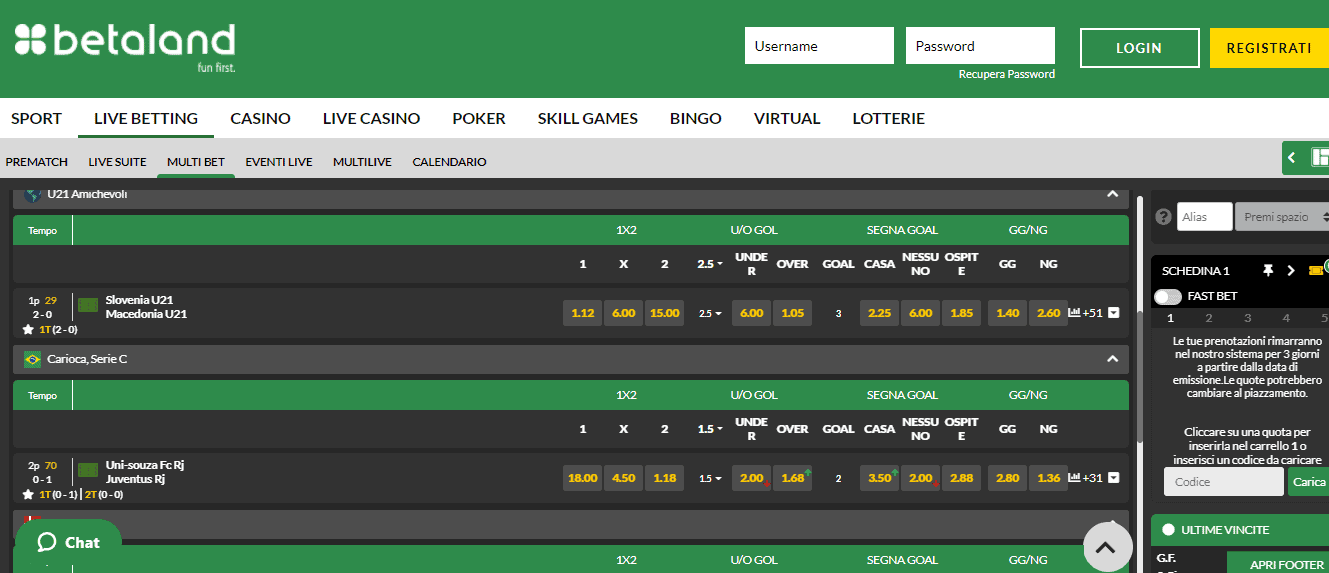
Task: Open Skill Games
Action: (x=588, y=118)
